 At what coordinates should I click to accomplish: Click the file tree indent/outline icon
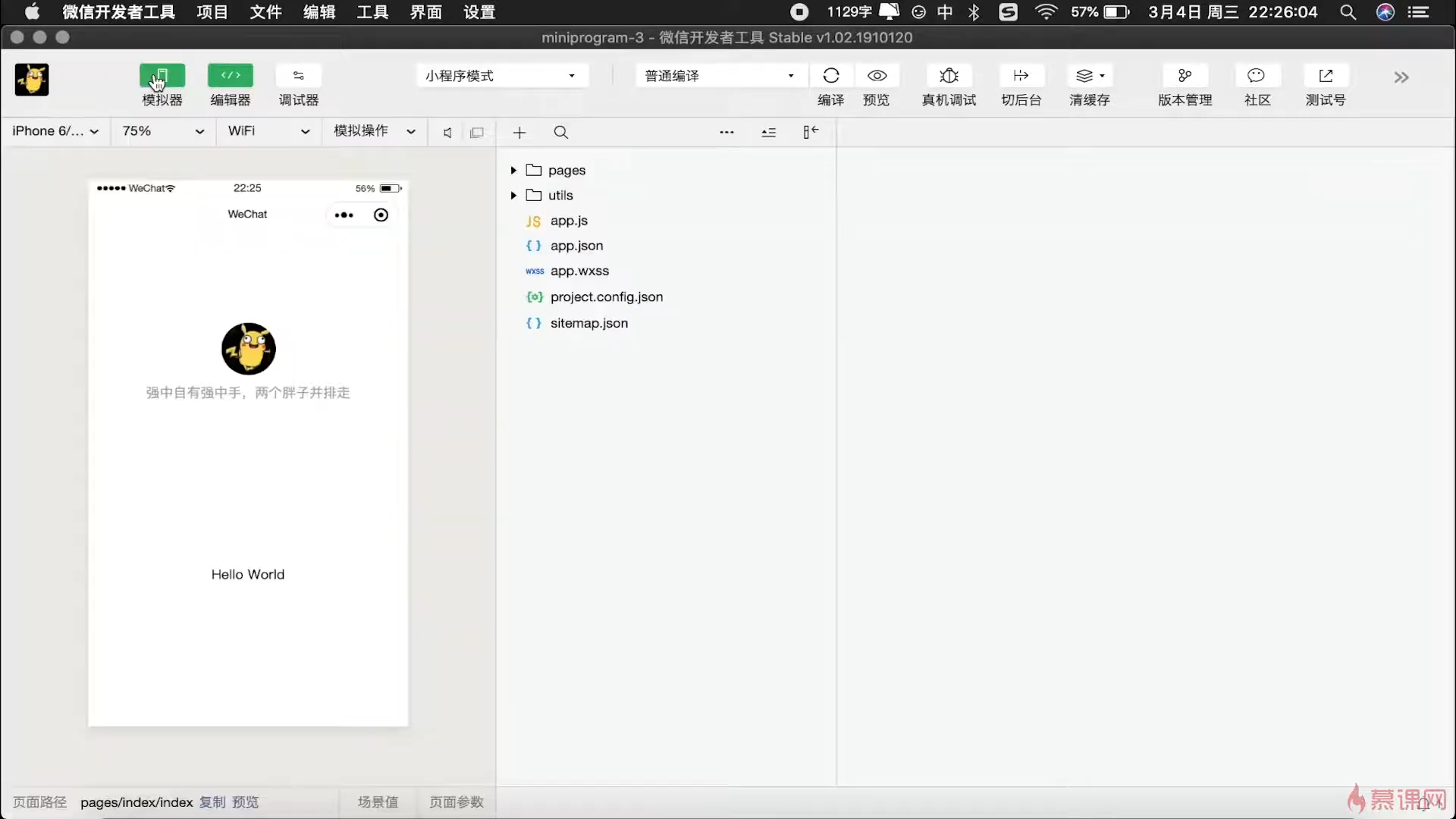pyautogui.click(x=769, y=133)
